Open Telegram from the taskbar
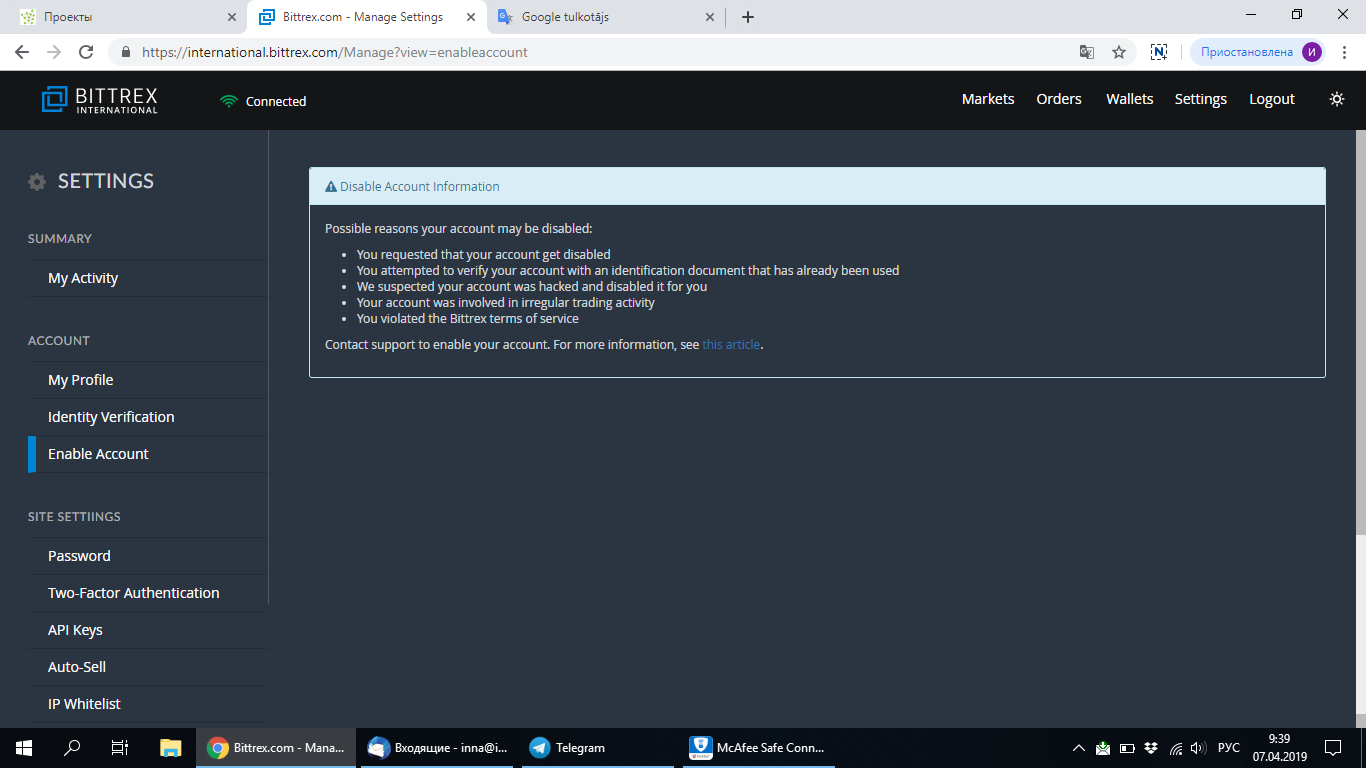Image resolution: width=1366 pixels, height=768 pixels. (598, 748)
